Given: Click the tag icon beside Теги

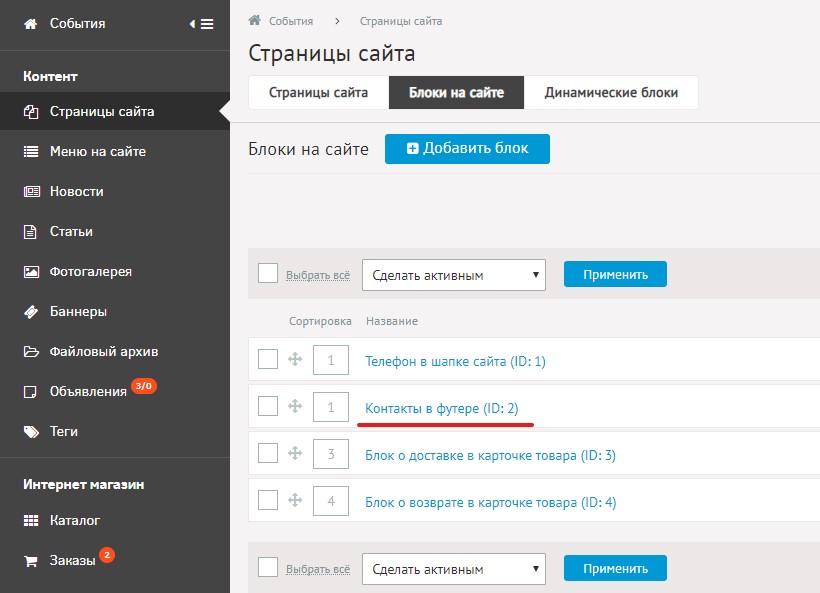Looking at the screenshot, I should pyautogui.click(x=31, y=431).
